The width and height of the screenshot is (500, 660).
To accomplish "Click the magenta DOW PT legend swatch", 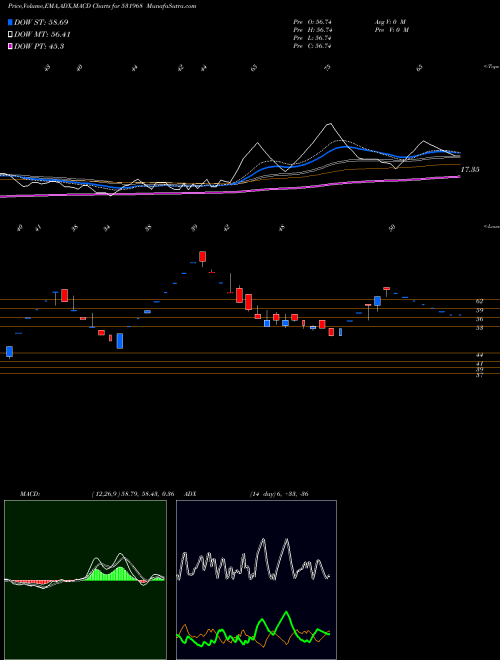I will pos(11,47).
